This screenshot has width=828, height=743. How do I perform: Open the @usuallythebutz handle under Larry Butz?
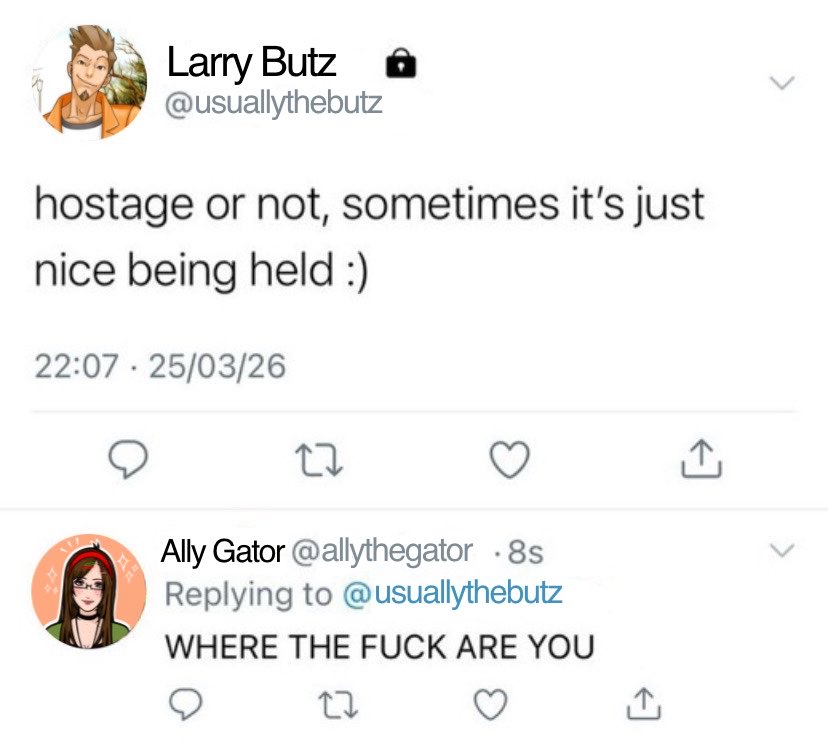(274, 103)
